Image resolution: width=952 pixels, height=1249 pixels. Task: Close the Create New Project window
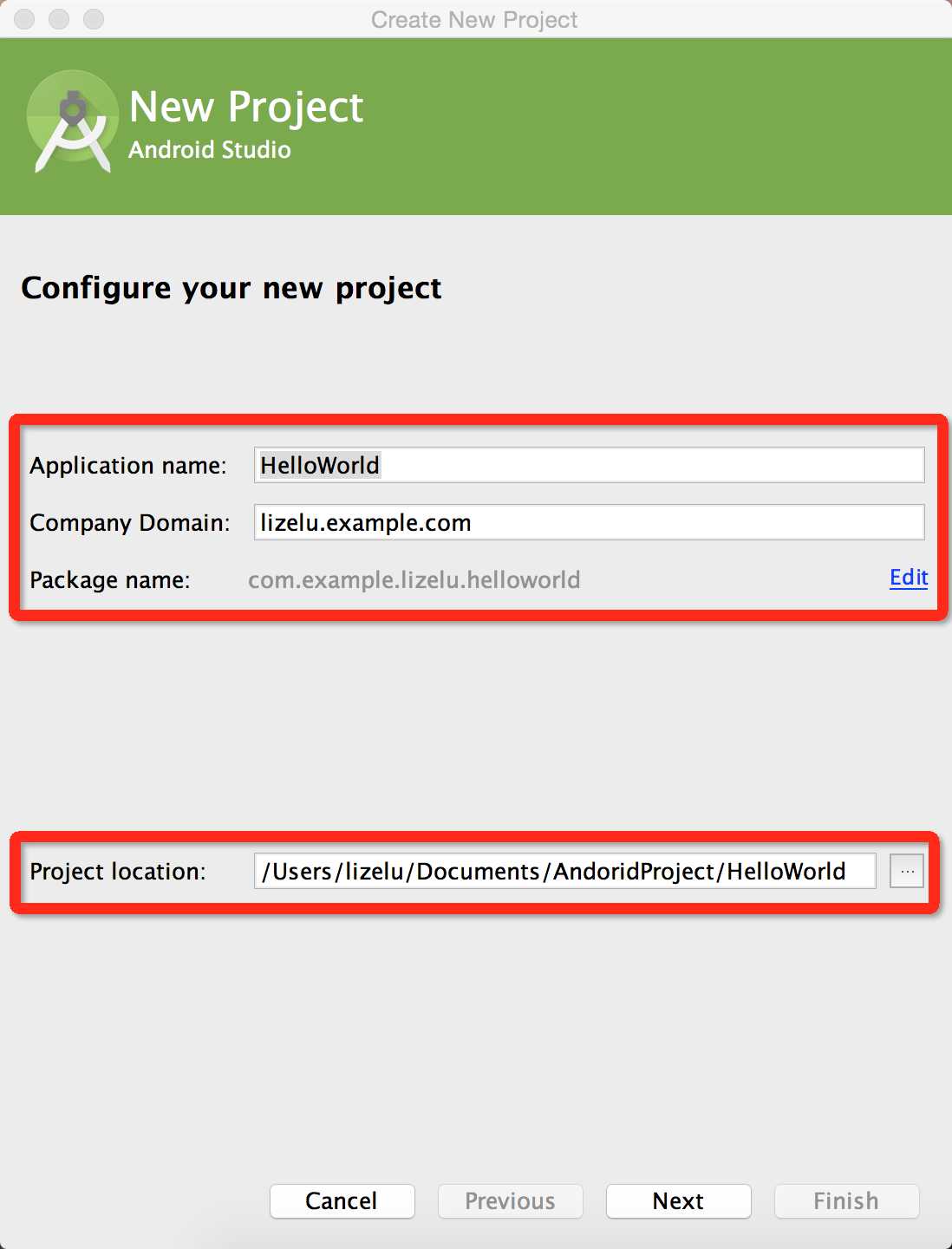point(24,19)
